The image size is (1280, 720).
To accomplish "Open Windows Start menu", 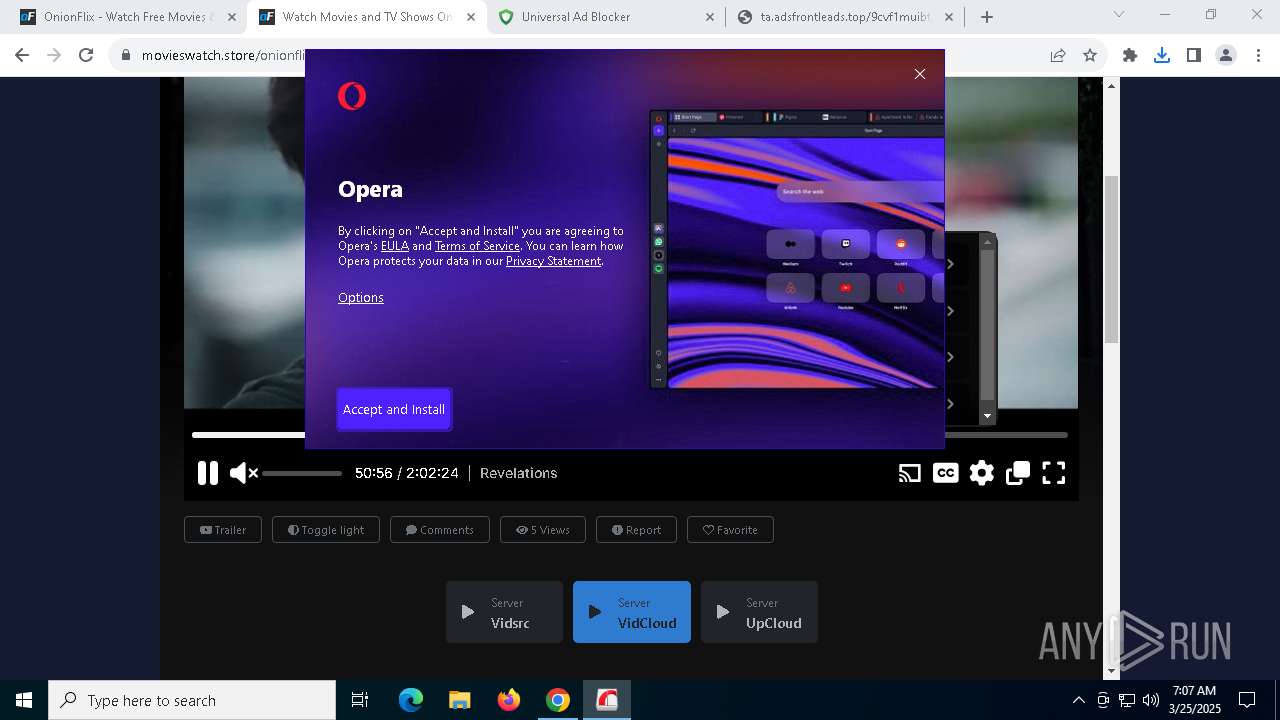I will coord(24,700).
